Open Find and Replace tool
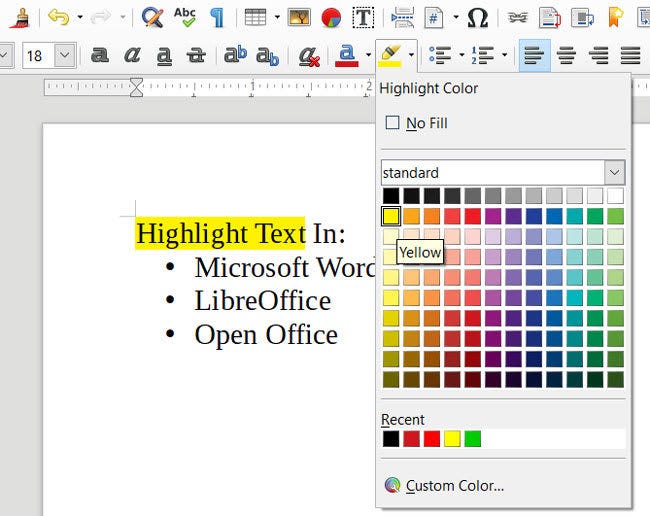650x516 pixels. point(152,17)
